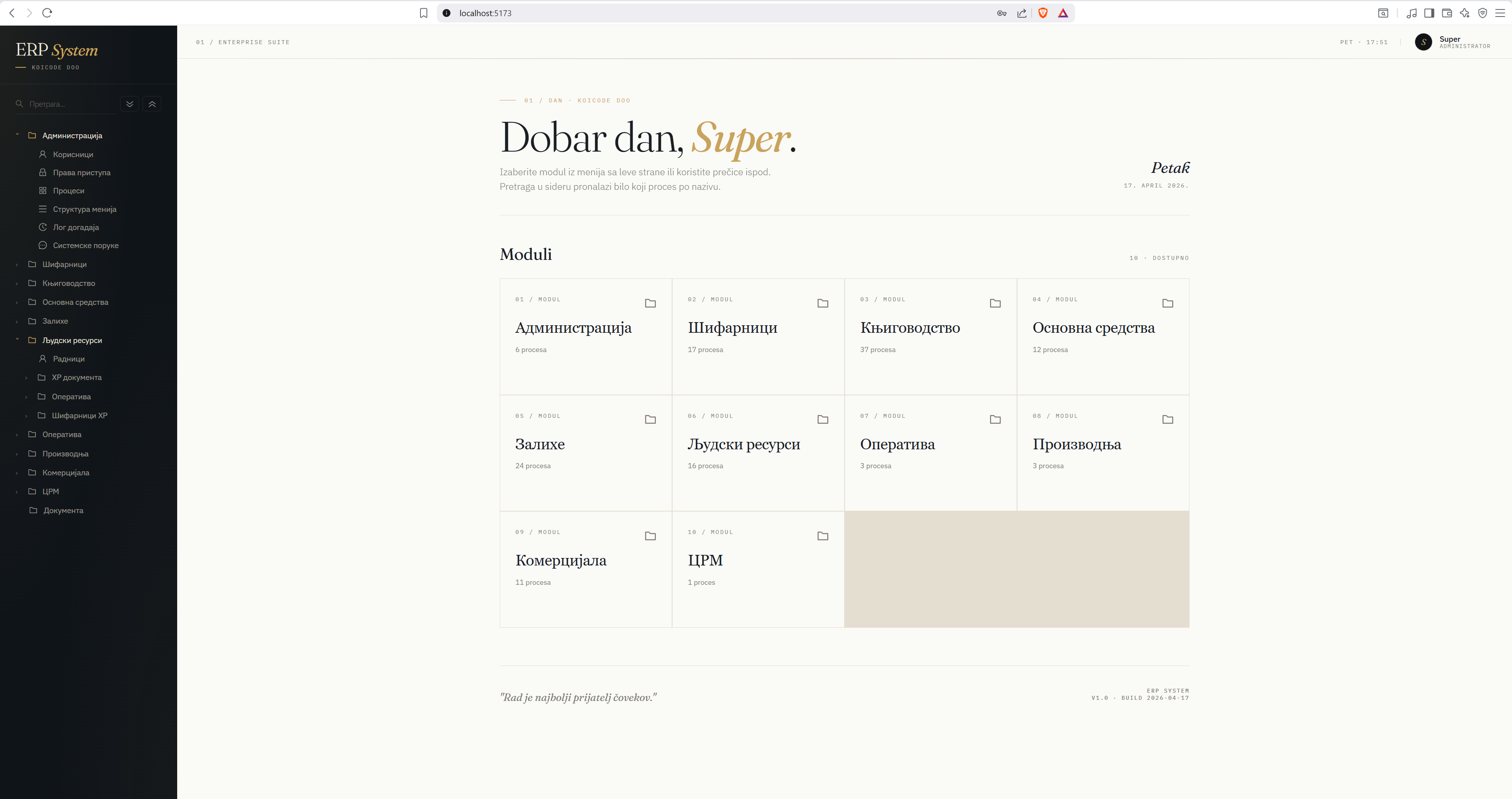
Task: Click the list icon beside Структура менија
Action: click(x=43, y=209)
